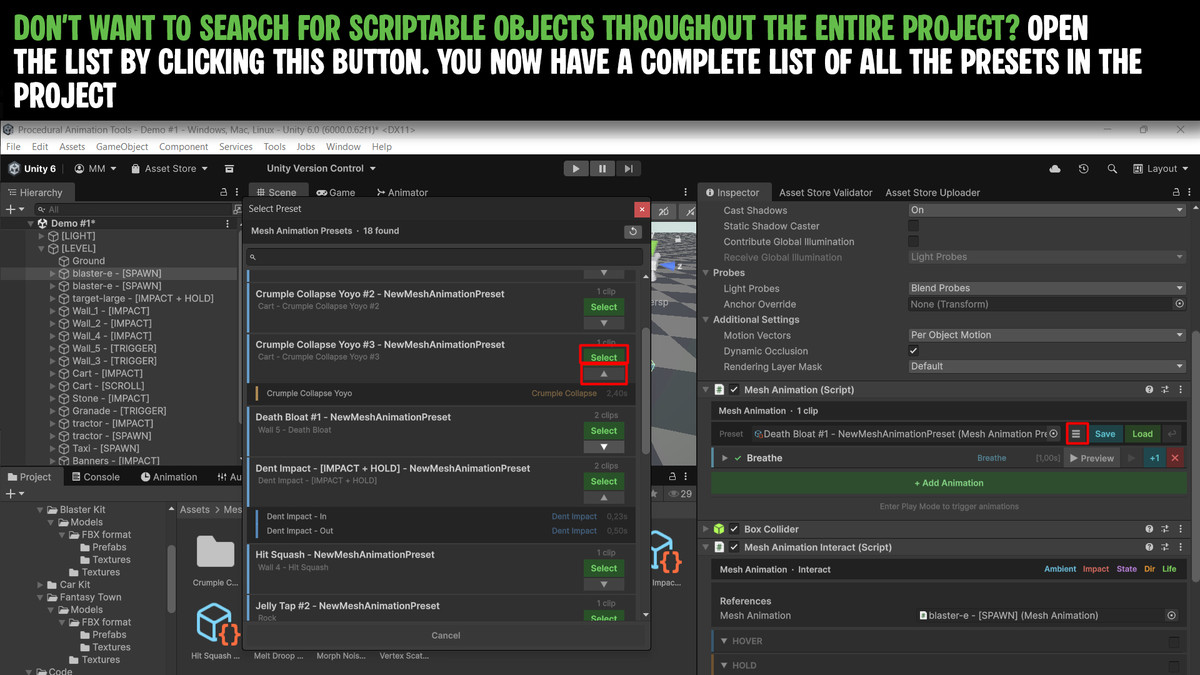Open the Rendering Layer Mask dropdown
This screenshot has width=1200, height=675.
(x=1046, y=366)
